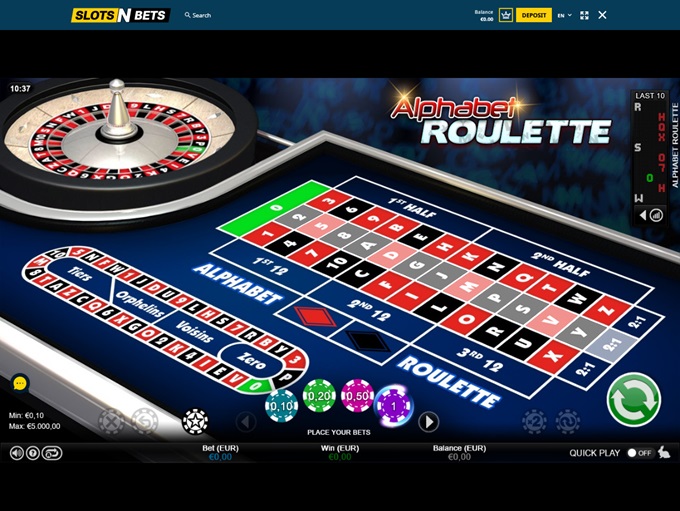The height and width of the screenshot is (511, 680).
Task: Open the help question mark icon
Action: tap(33, 453)
